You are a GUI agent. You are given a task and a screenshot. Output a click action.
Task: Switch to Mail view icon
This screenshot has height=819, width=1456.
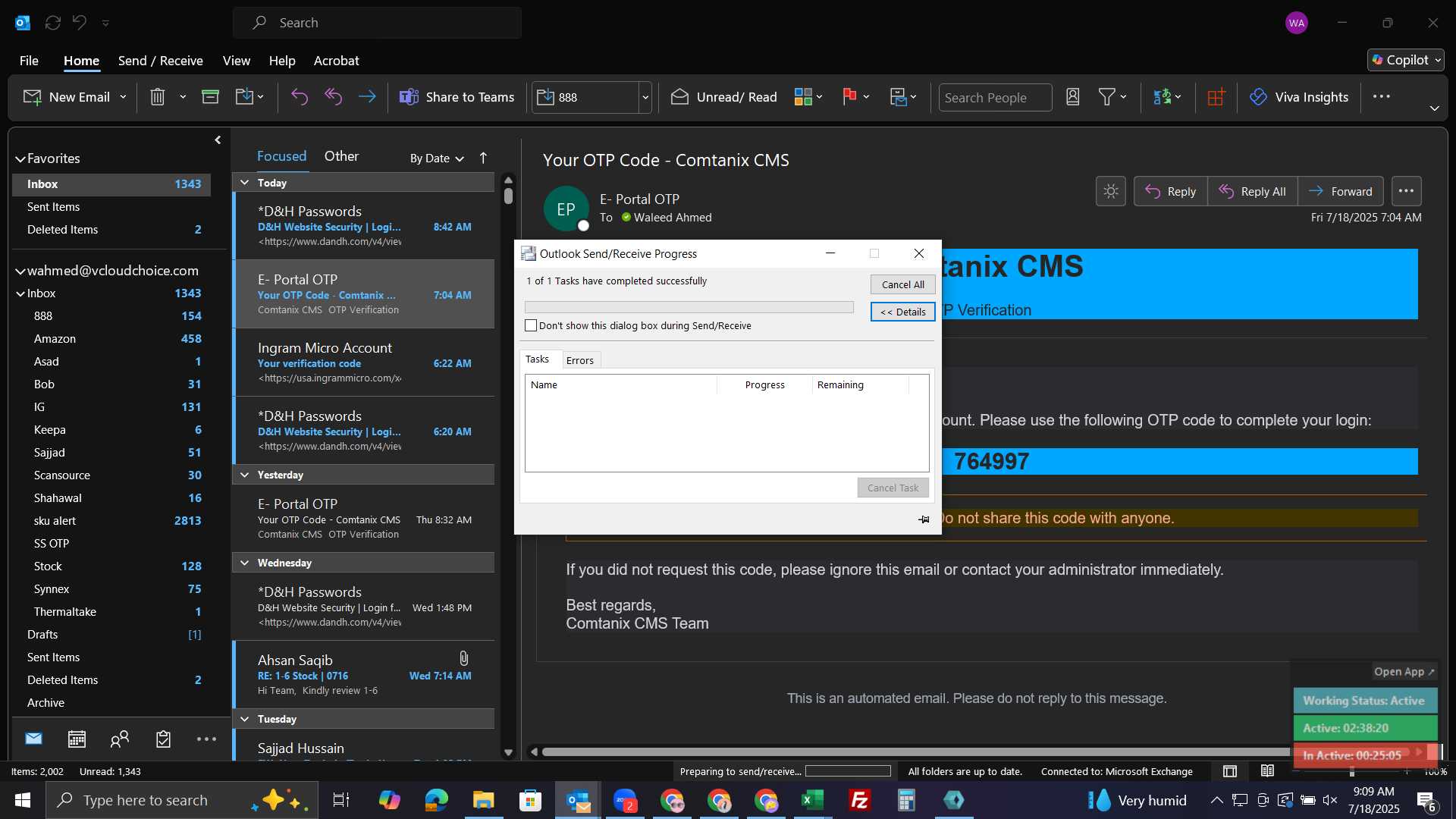pos(33,739)
